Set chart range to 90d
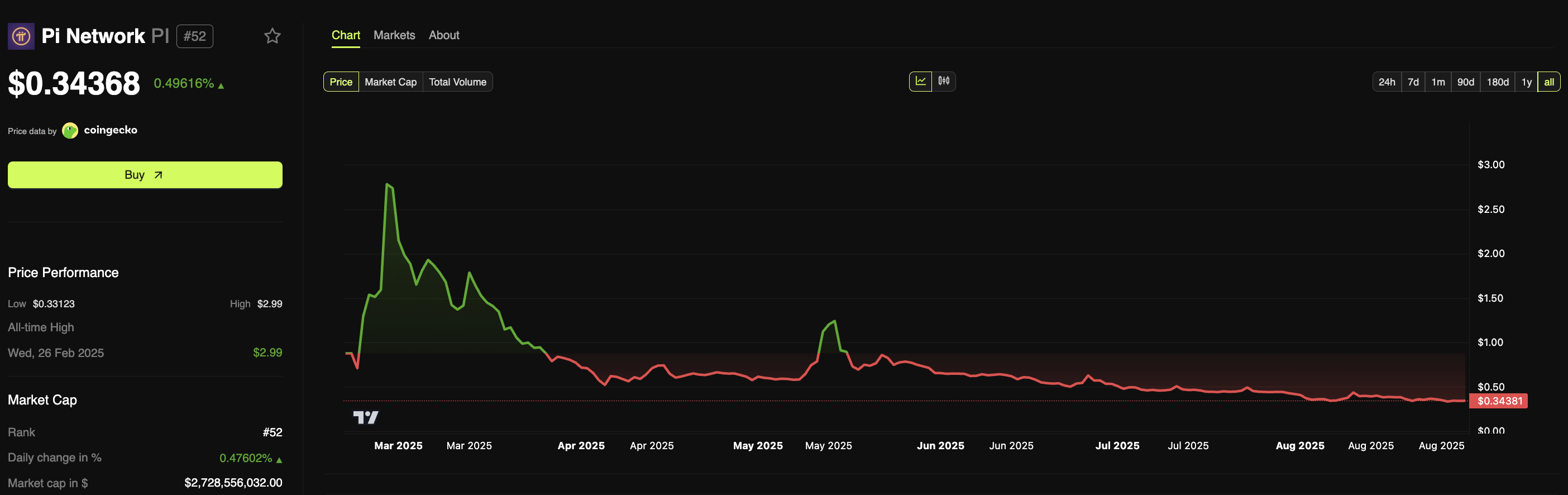 1465,82
